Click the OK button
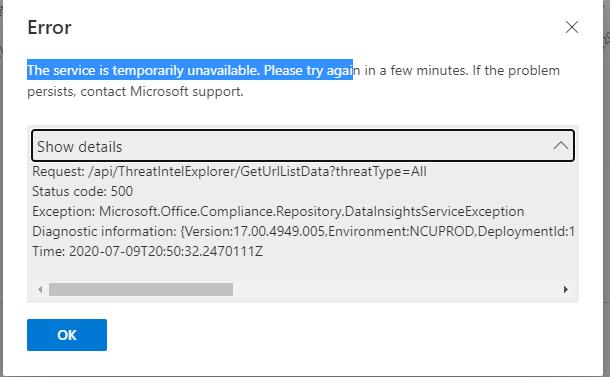 [x=67, y=335]
